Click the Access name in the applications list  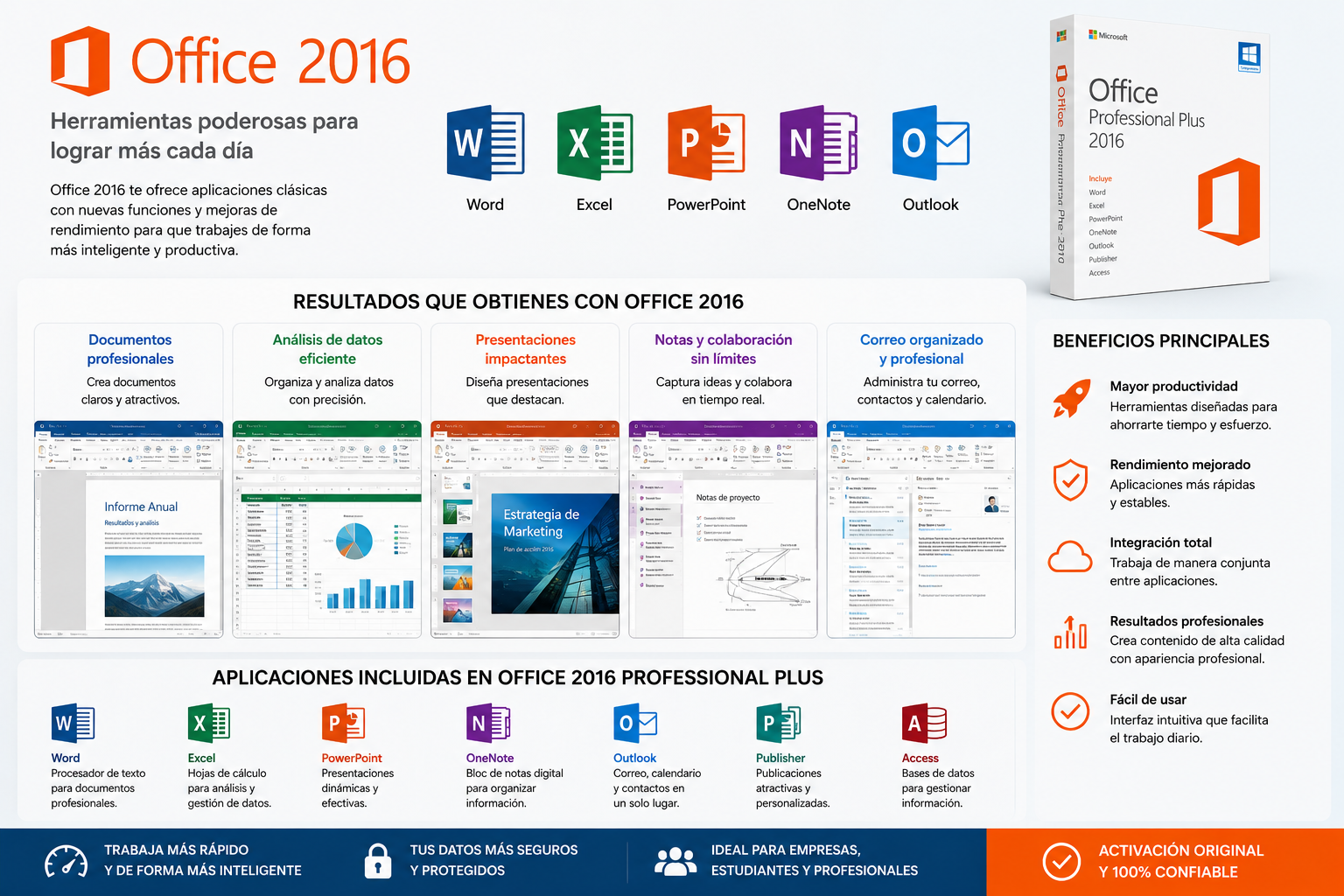[920, 758]
